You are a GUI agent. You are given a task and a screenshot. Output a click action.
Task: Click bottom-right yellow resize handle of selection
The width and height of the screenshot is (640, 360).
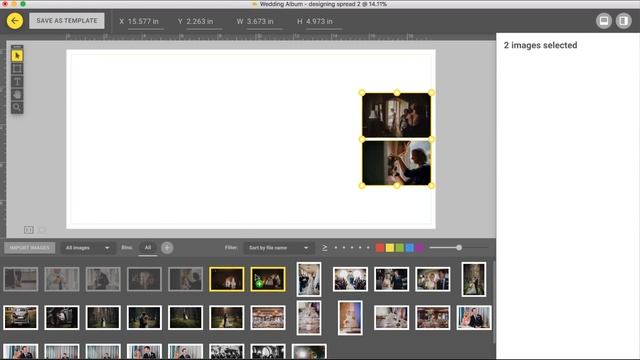click(x=431, y=186)
